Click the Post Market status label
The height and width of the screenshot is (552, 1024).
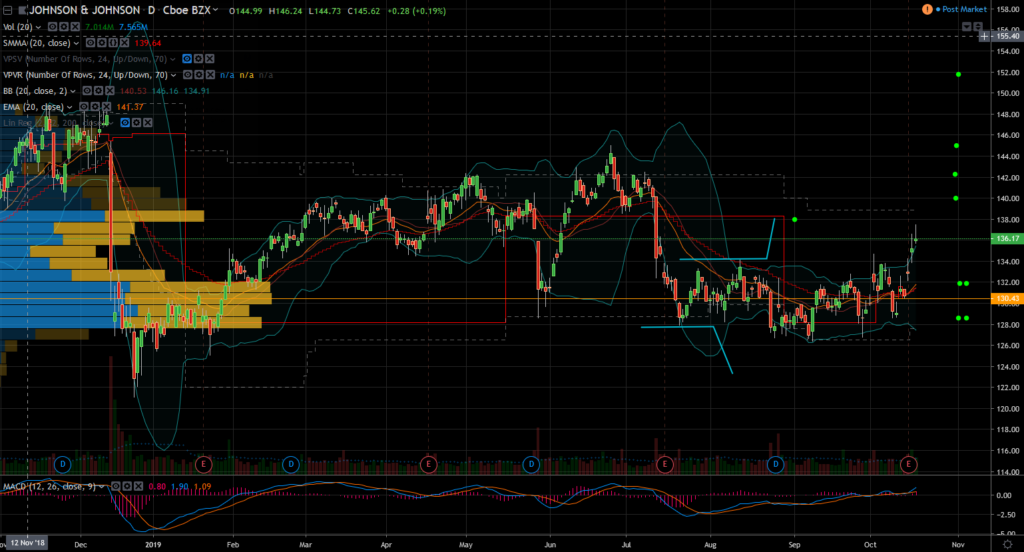tap(964, 9)
